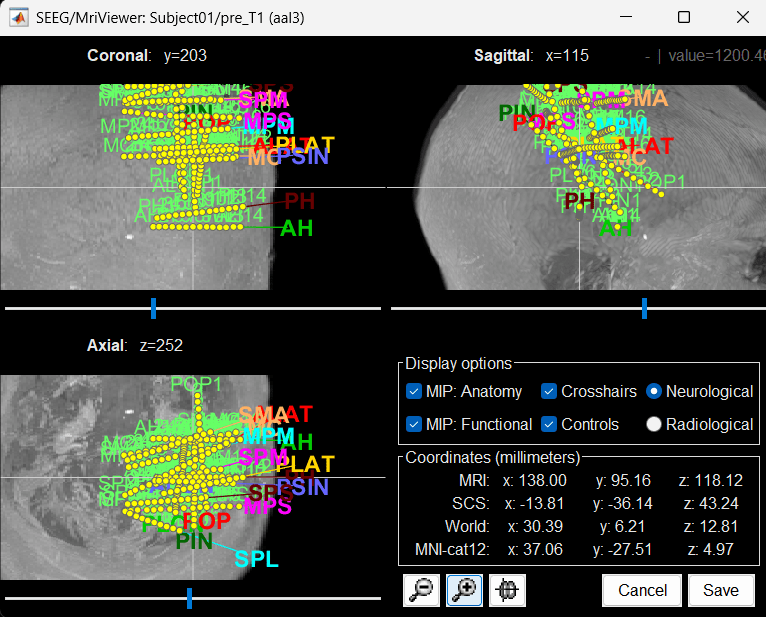766x617 pixels.
Task: Uncheck the MIP: Anatomy checkbox
Action: [415, 392]
